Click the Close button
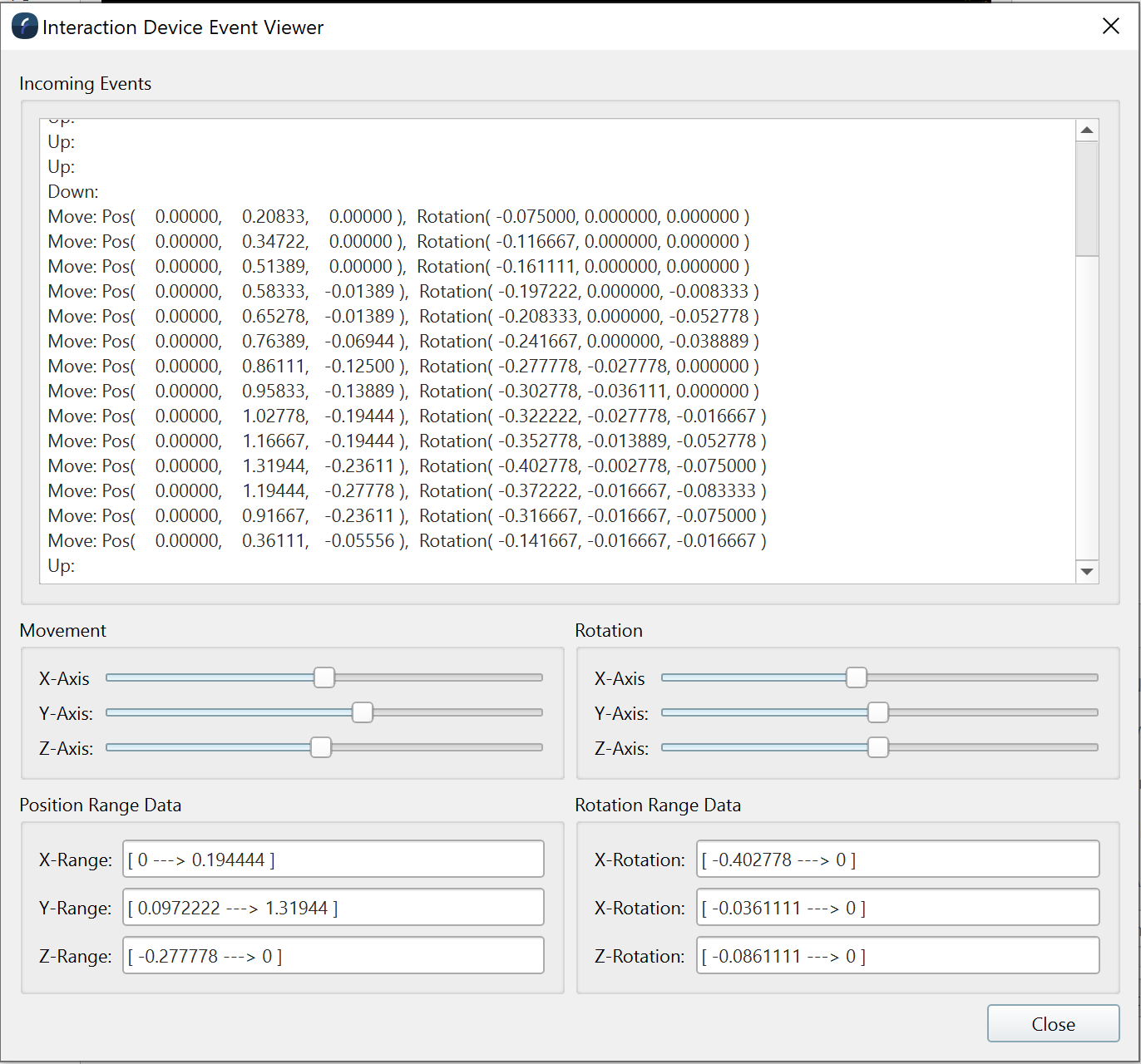Image resolution: width=1141 pixels, height=1064 pixels. (1053, 1023)
